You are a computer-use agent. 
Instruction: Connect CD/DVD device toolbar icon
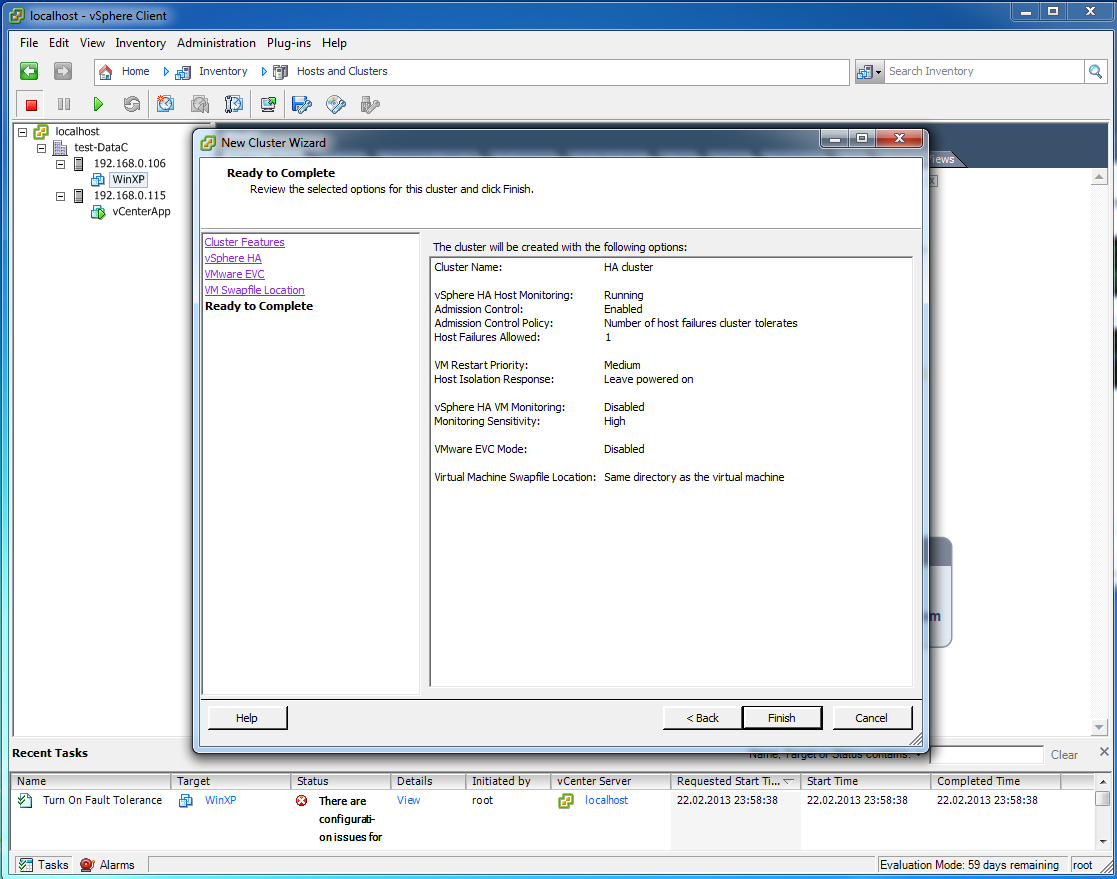[336, 105]
